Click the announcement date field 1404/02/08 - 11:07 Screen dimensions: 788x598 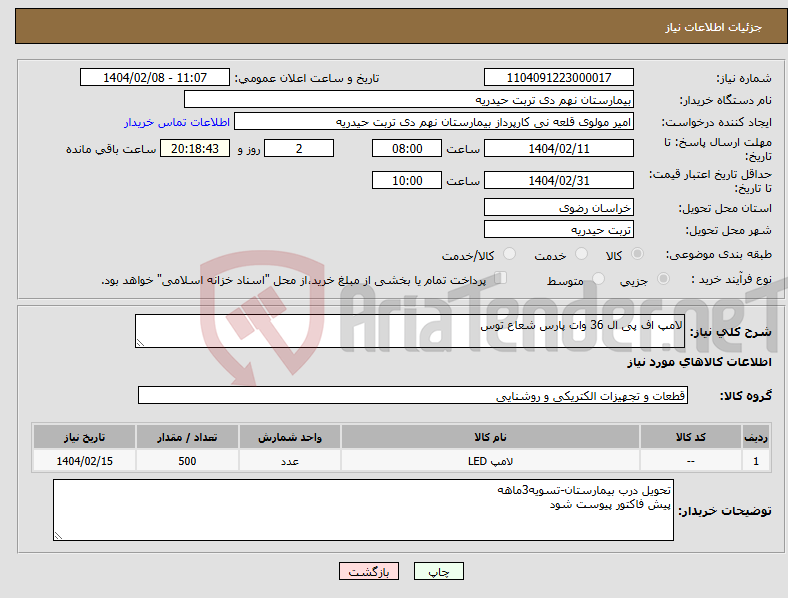155,77
